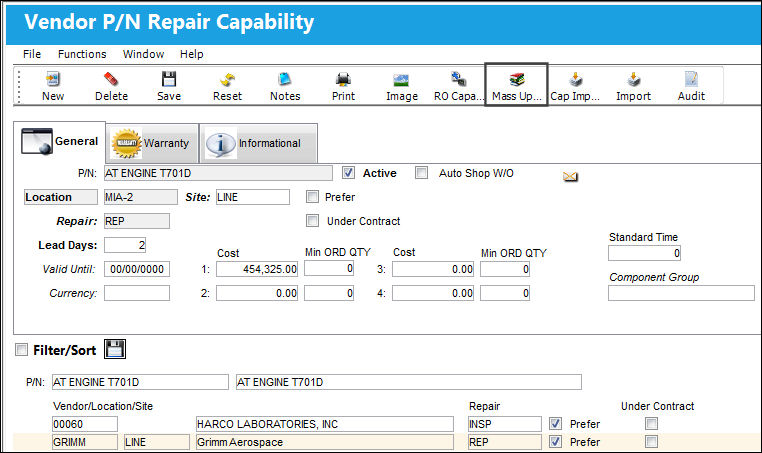762x453 pixels.
Task: Enable the Filter/Sort checkbox
Action: pos(21,349)
